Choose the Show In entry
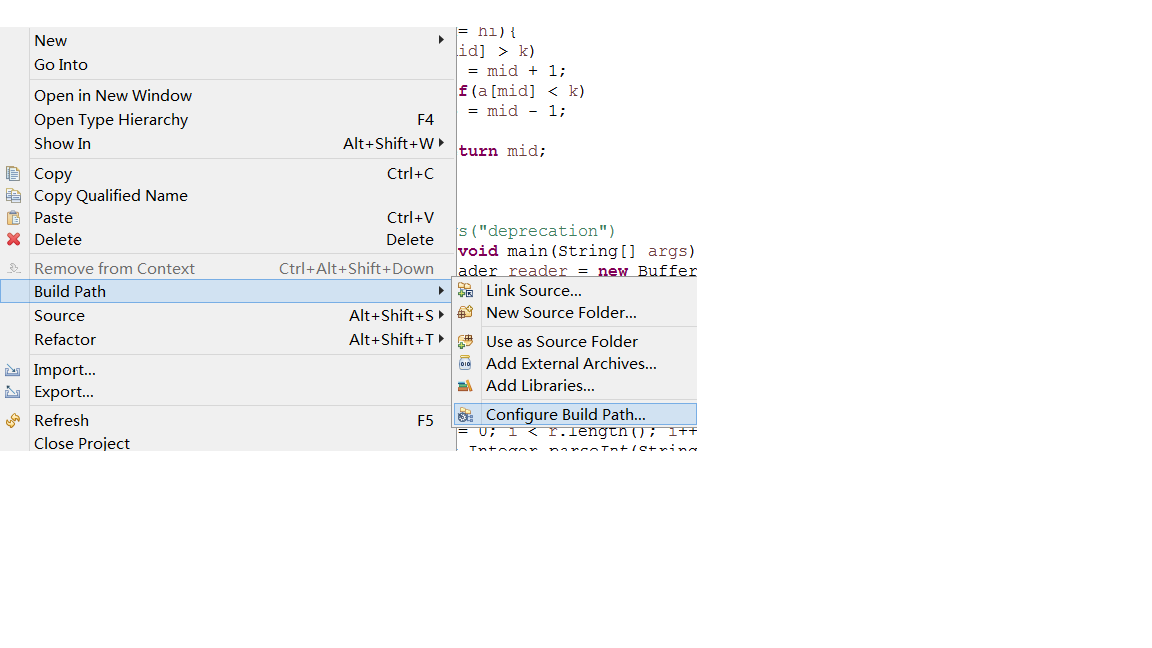This screenshot has width=1152, height=648. (228, 143)
